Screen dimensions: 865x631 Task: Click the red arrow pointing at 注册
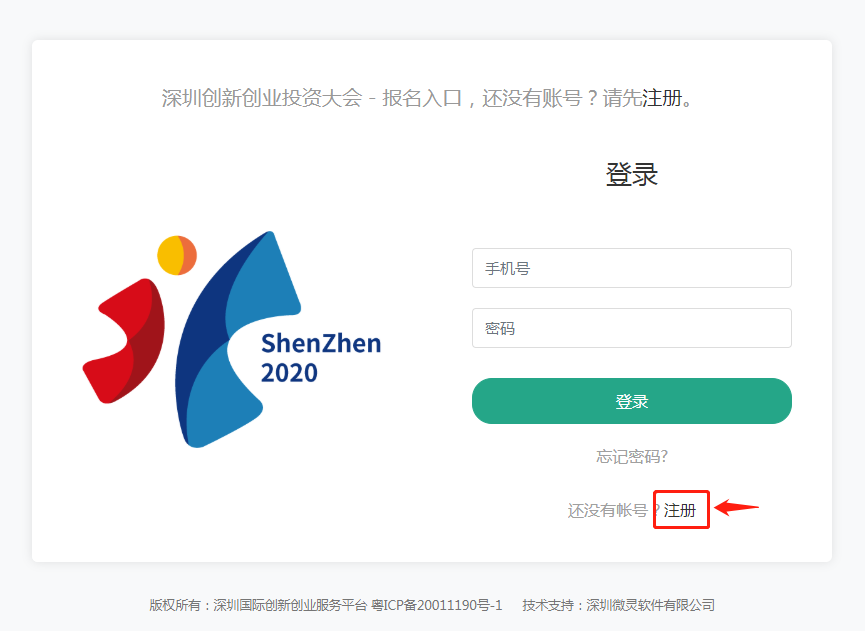point(736,507)
